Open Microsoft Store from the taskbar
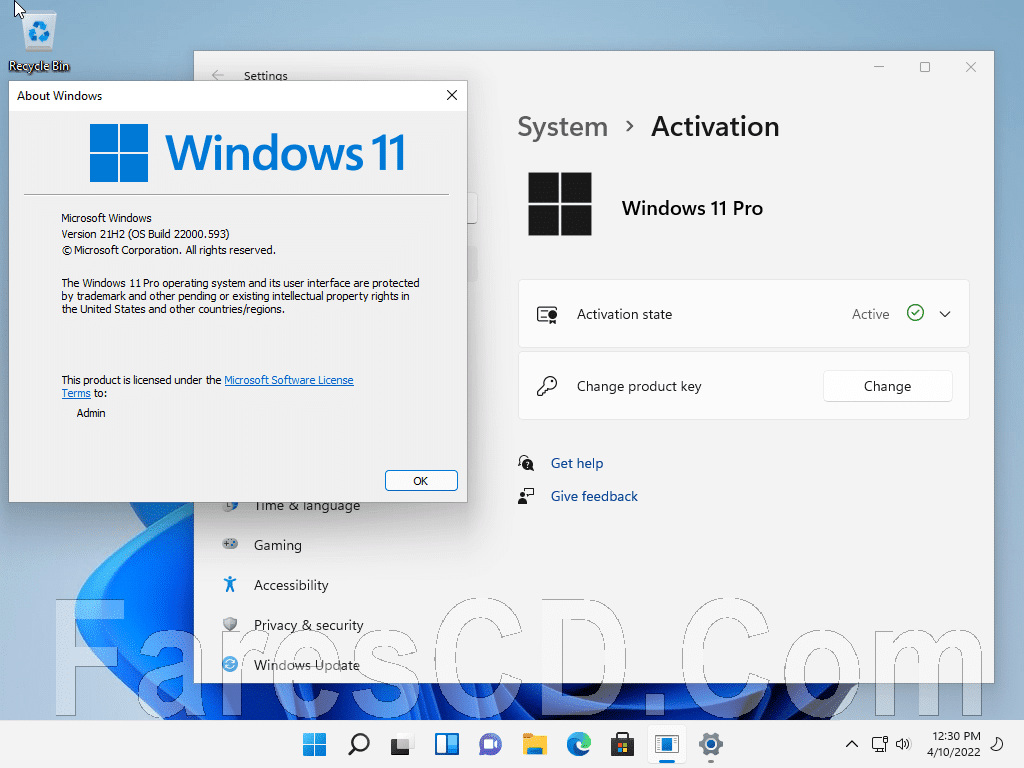This screenshot has width=1024, height=768. [x=622, y=744]
